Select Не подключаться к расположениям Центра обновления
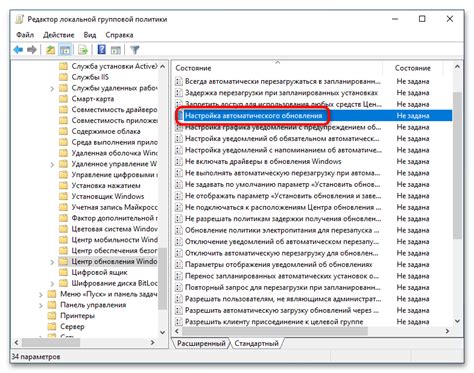474x373 pixels. (x=283, y=207)
